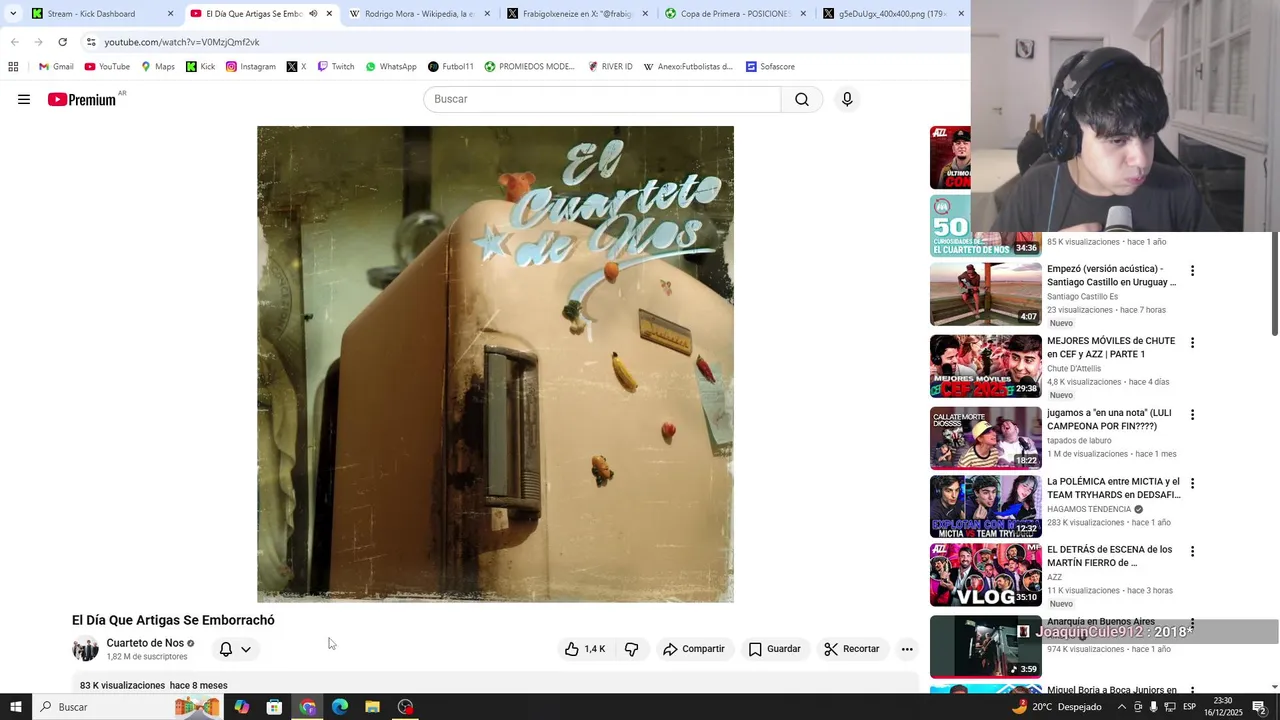Save video using Guardar button
The width and height of the screenshot is (1280, 720).
(775, 649)
